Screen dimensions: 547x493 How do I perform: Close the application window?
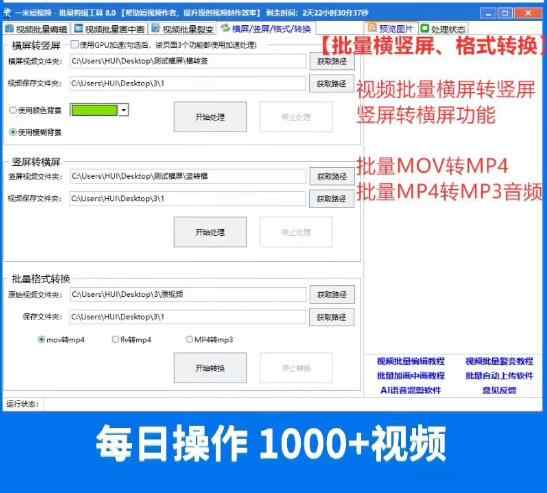[528, 13]
